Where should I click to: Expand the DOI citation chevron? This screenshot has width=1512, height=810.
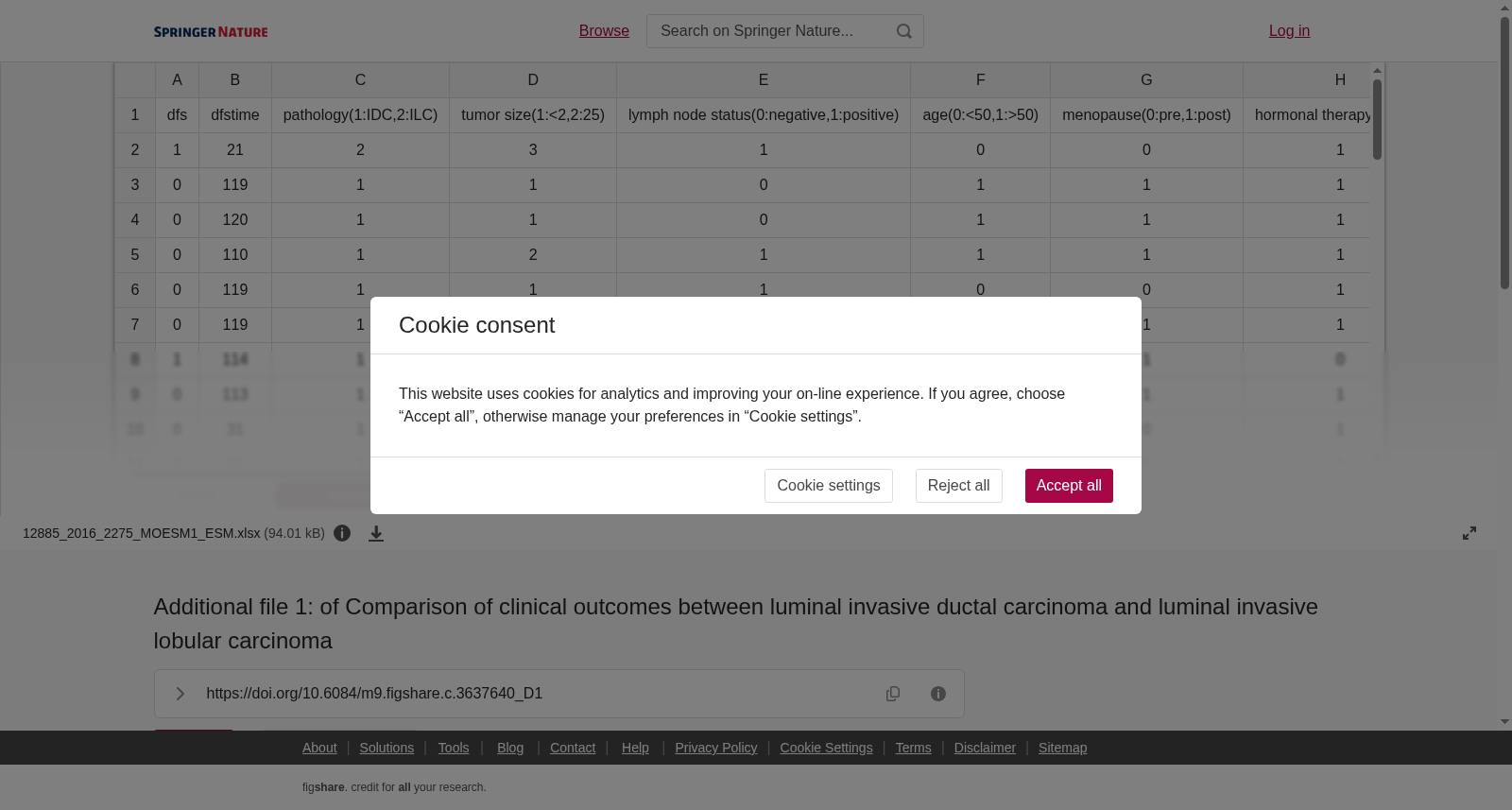180,694
